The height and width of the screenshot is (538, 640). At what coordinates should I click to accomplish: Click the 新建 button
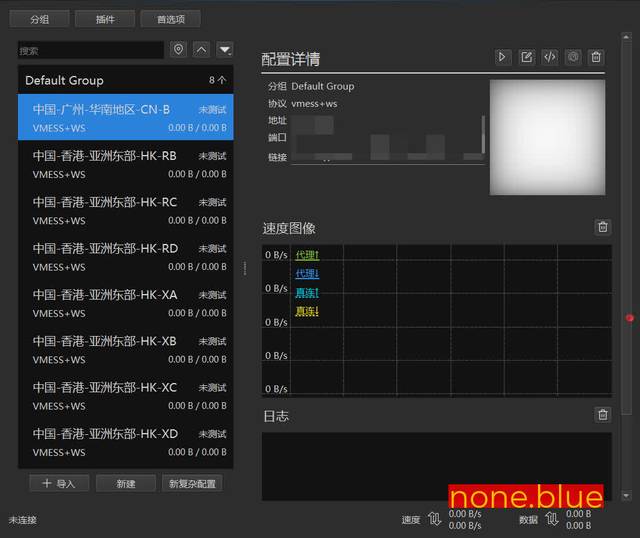pos(125,484)
